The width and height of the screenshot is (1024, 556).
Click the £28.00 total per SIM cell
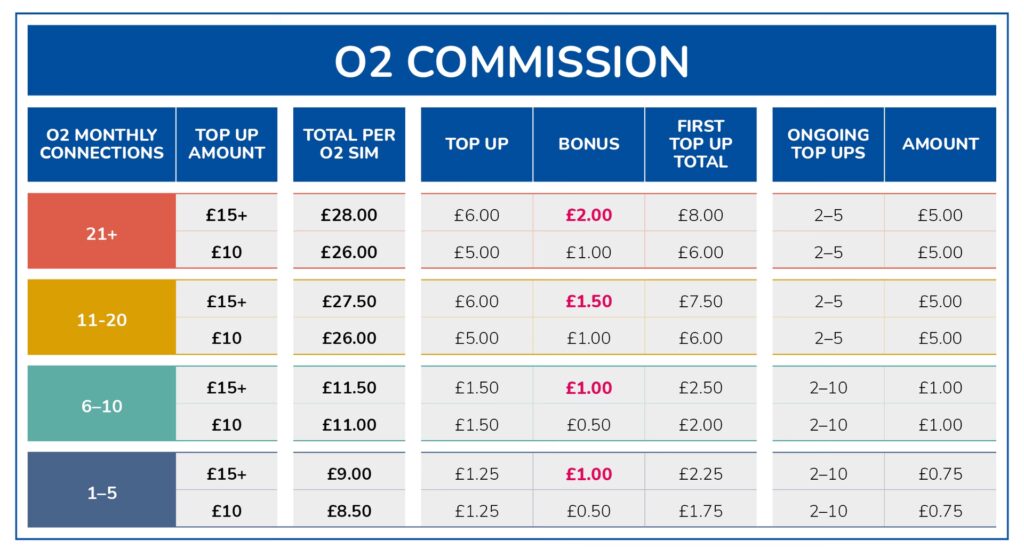click(x=349, y=215)
